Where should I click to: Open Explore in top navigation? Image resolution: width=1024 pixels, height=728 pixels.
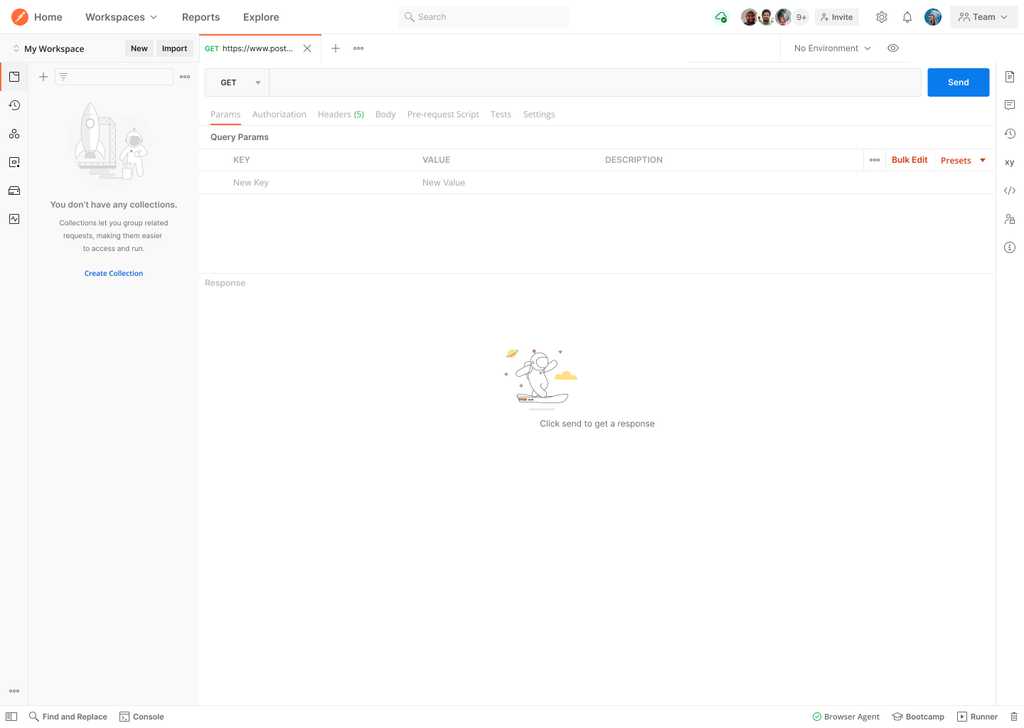[x=261, y=17]
